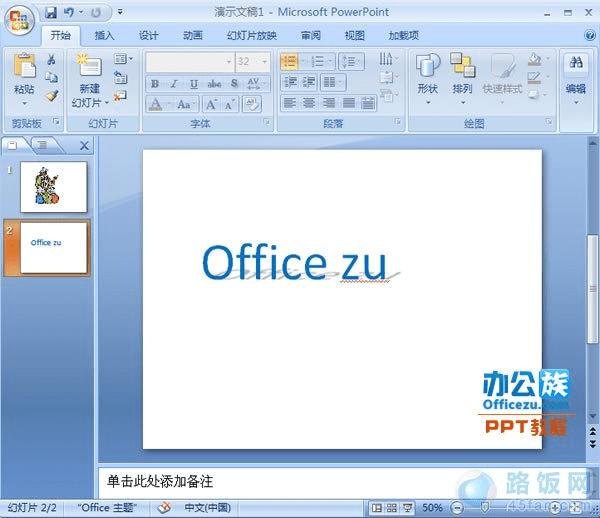Close the slide thumbnail pane
The width and height of the screenshot is (600, 518).
coord(84,145)
